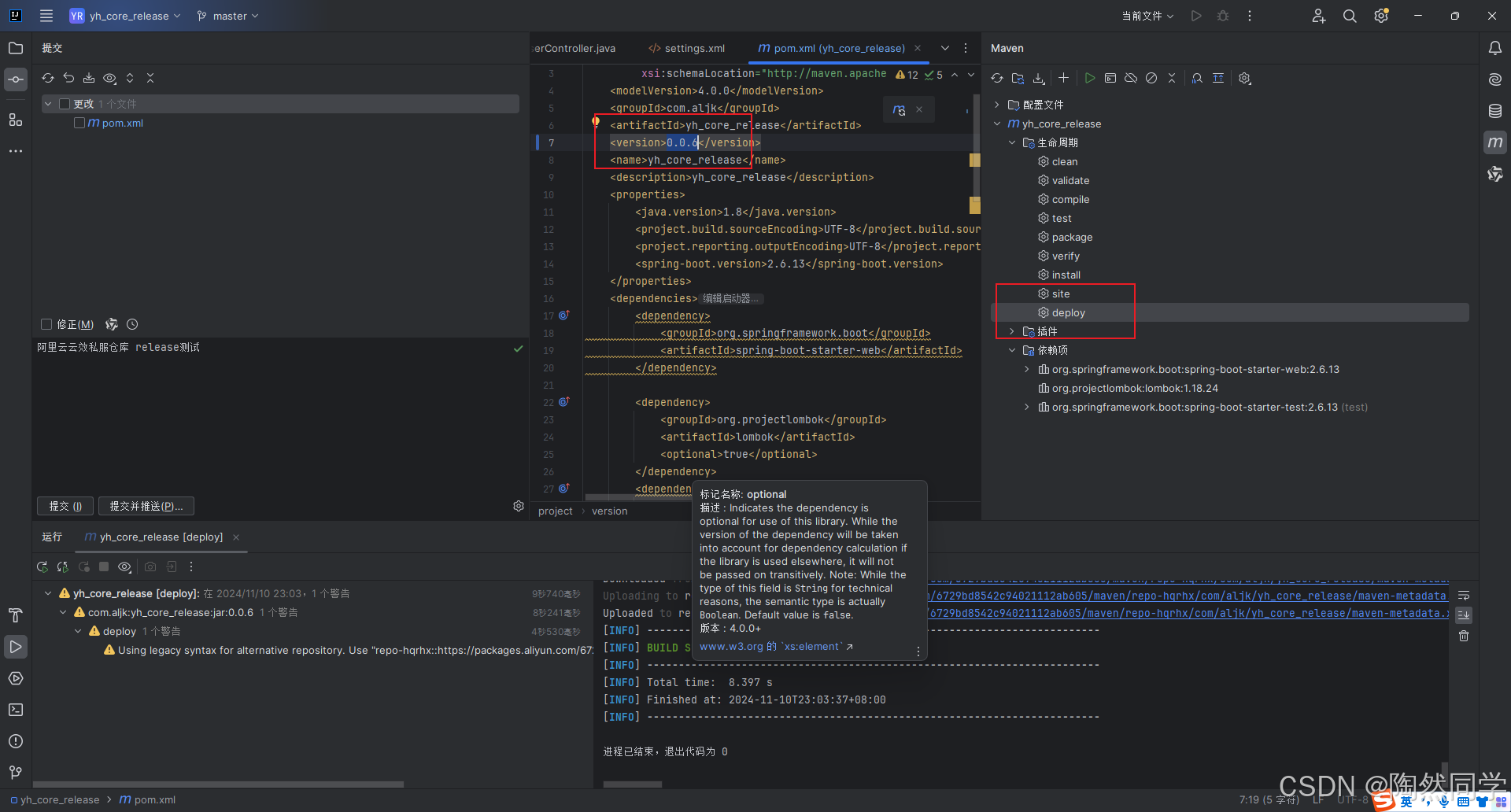
Task: Click the Search Everywhere magnifier icon
Action: pos(1350,16)
